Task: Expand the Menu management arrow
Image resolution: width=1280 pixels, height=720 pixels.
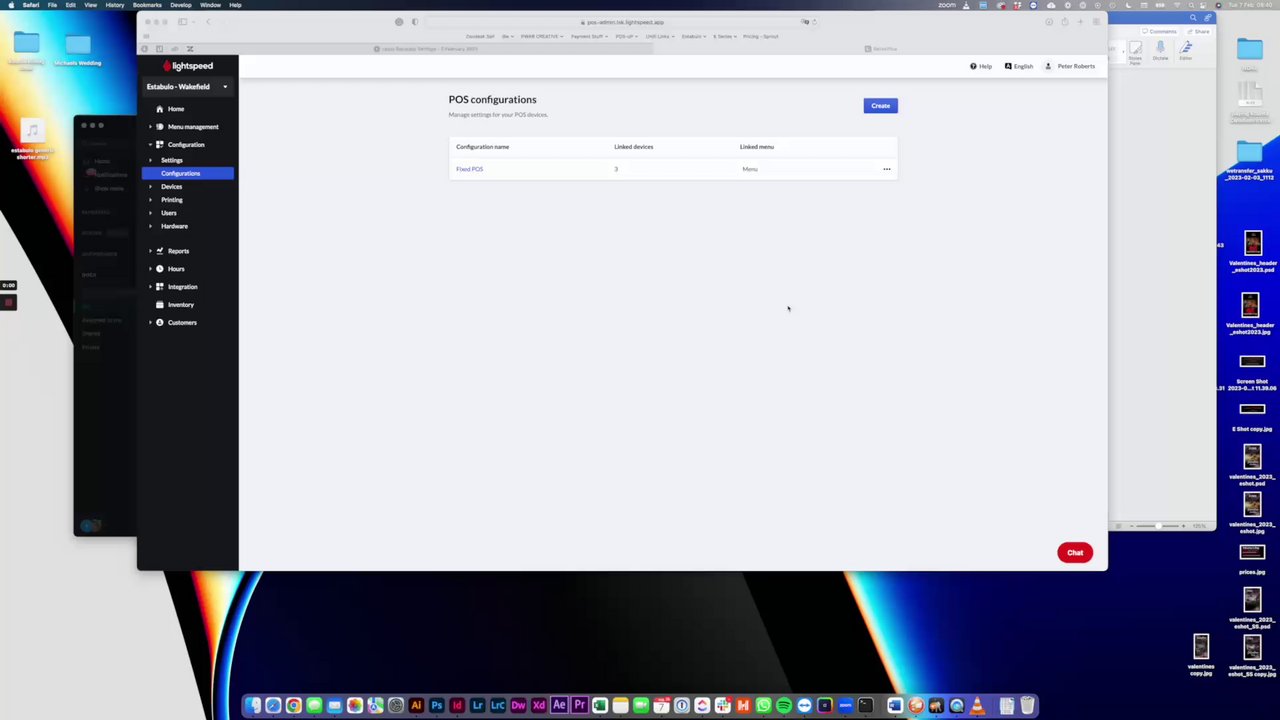Action: (x=150, y=127)
